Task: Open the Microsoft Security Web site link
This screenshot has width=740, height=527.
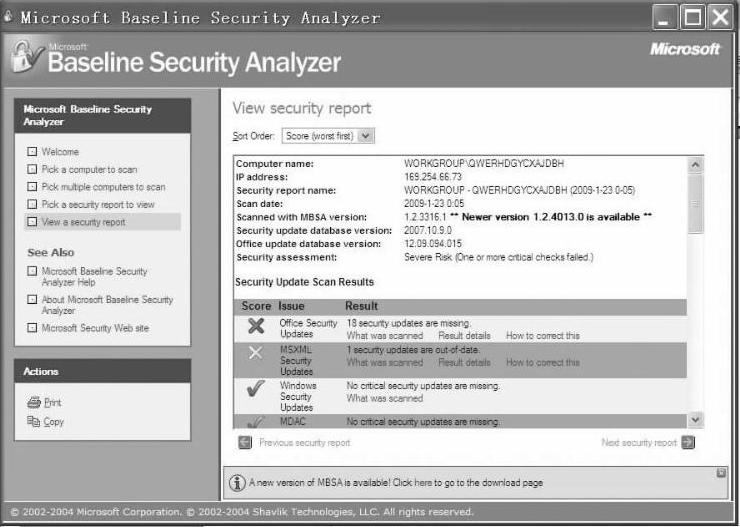Action: [x=95, y=328]
